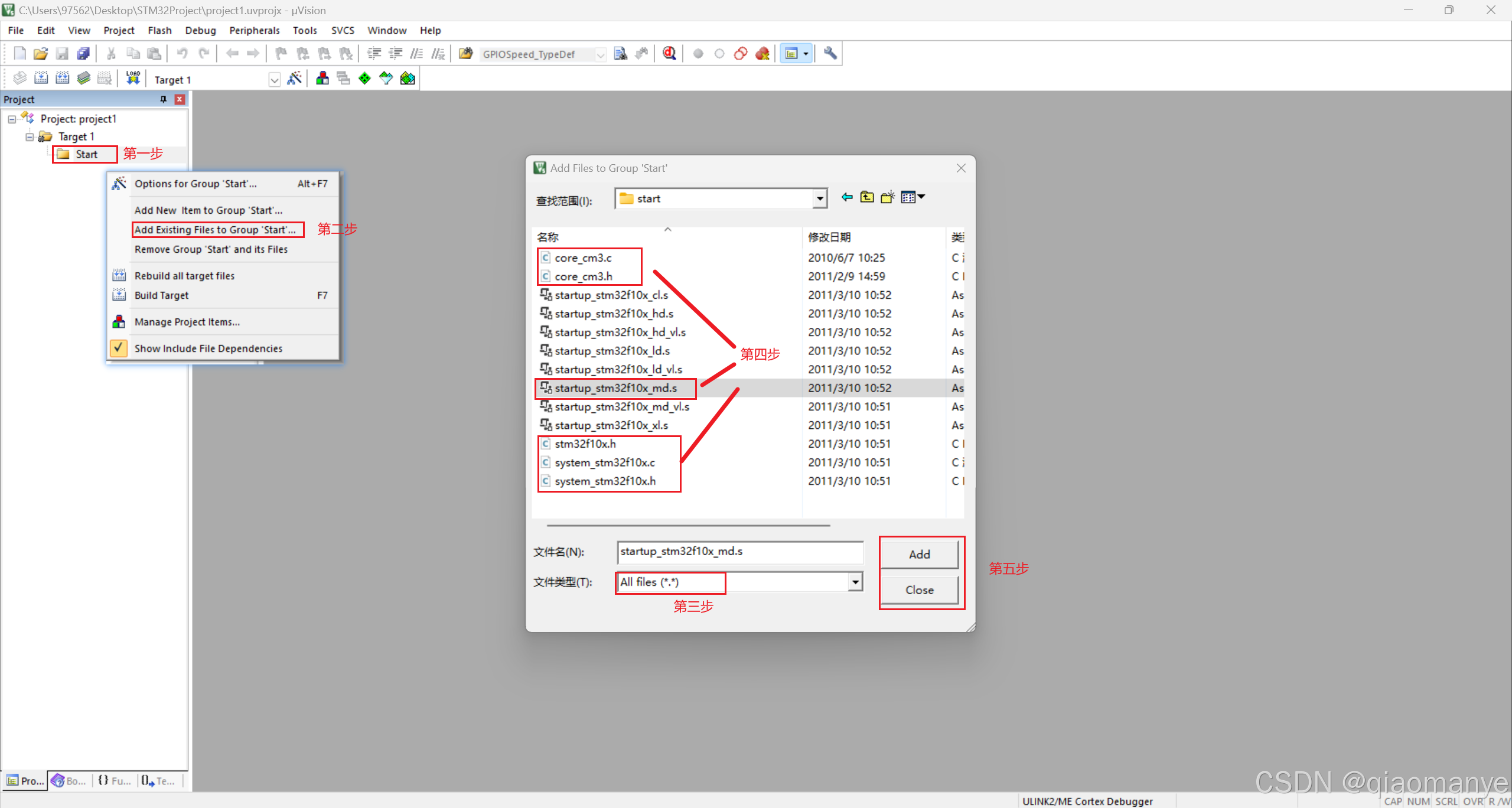Expand the start folder lookup dropdown
This screenshot has height=808, width=1512.
(819, 199)
